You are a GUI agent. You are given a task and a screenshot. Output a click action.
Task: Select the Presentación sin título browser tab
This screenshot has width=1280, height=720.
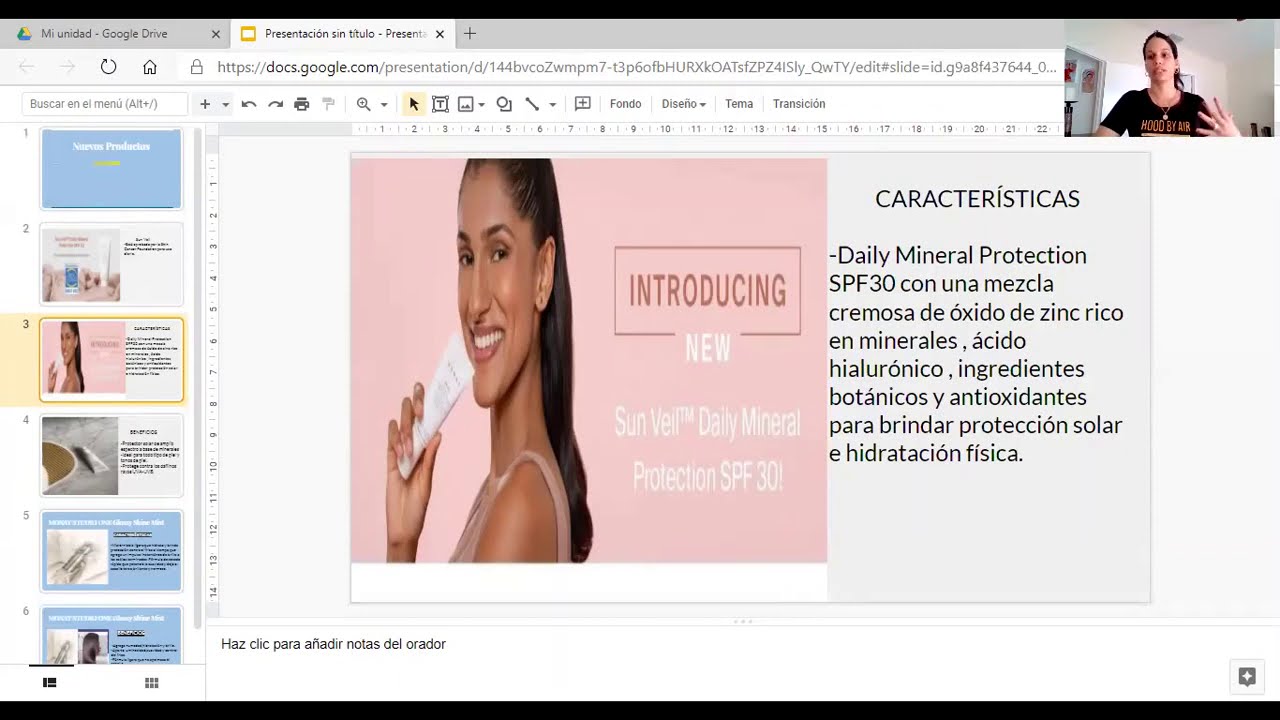pos(345,34)
